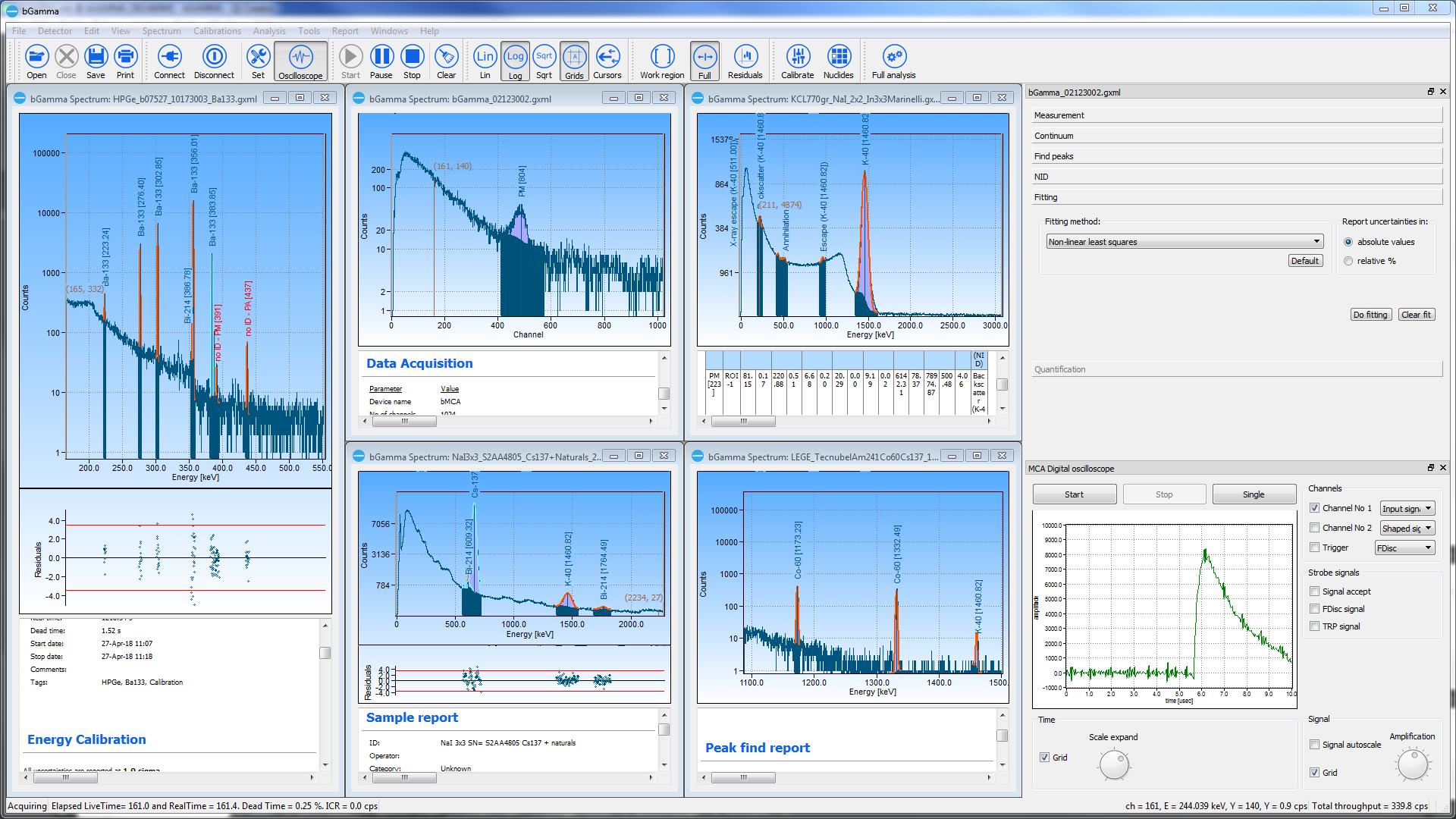Viewport: 1456px width, 819px height.
Task: Open the Set configuration tool
Action: (258, 61)
